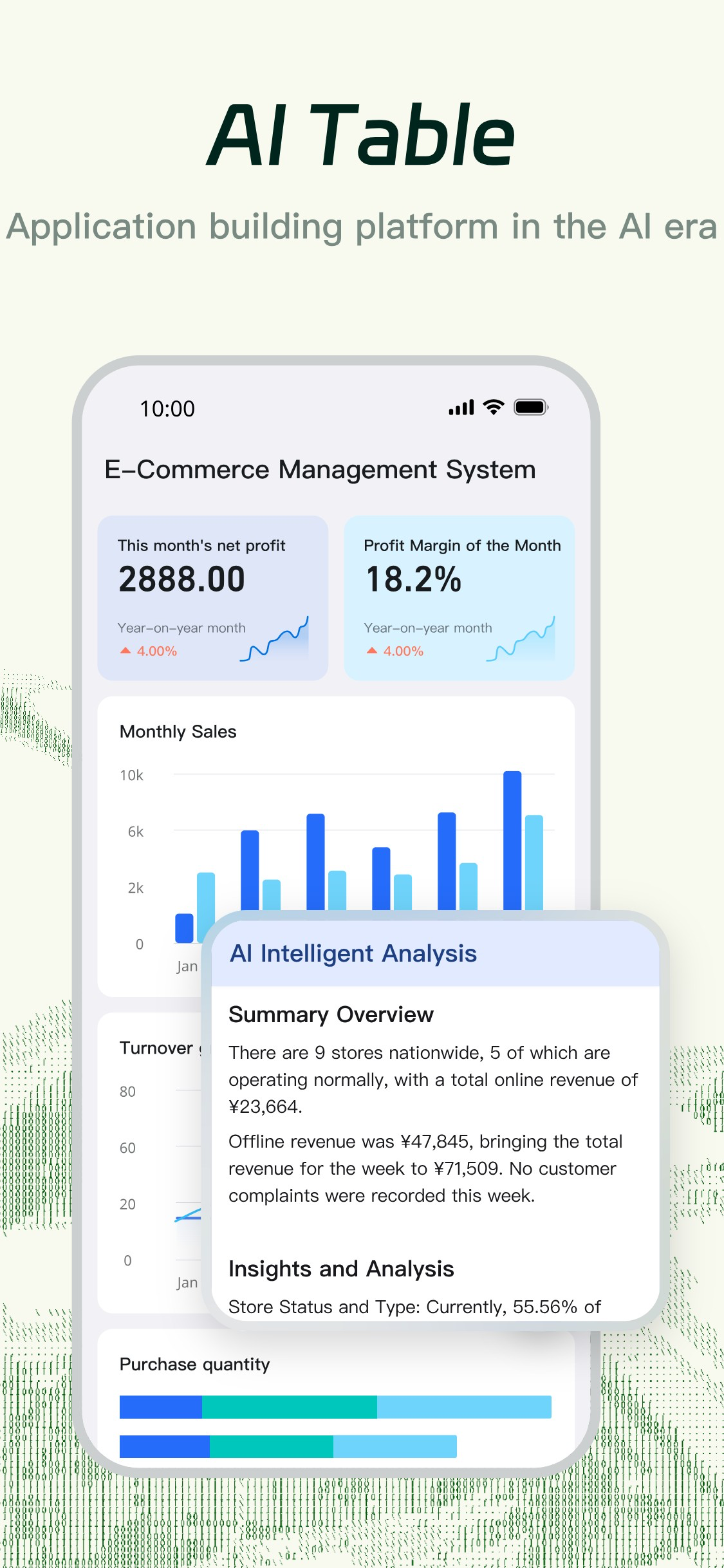Click the dark blue segment of second purchase bar
The image size is (724, 1568).
[x=165, y=1446]
